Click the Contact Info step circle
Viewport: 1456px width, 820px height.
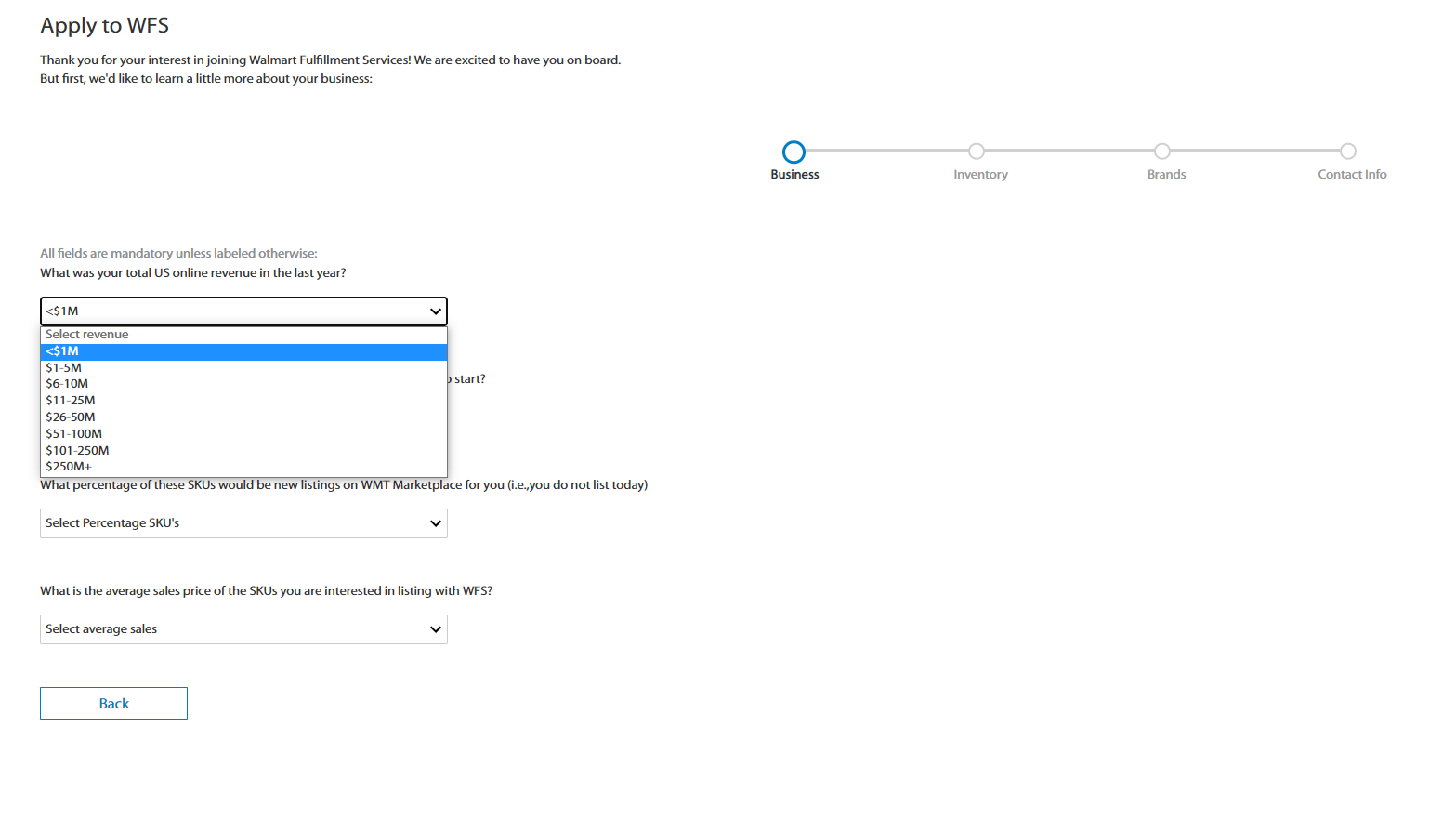pyautogui.click(x=1348, y=151)
